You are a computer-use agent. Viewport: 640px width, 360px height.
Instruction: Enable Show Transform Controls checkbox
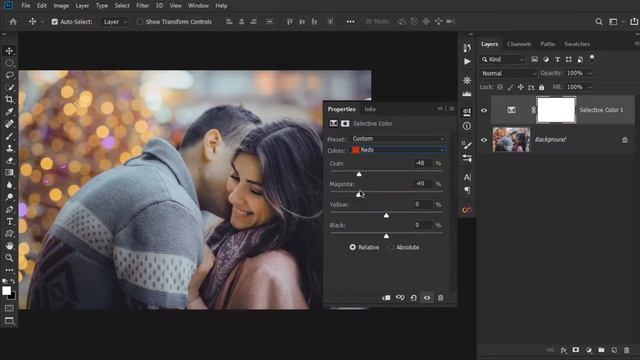click(140, 22)
